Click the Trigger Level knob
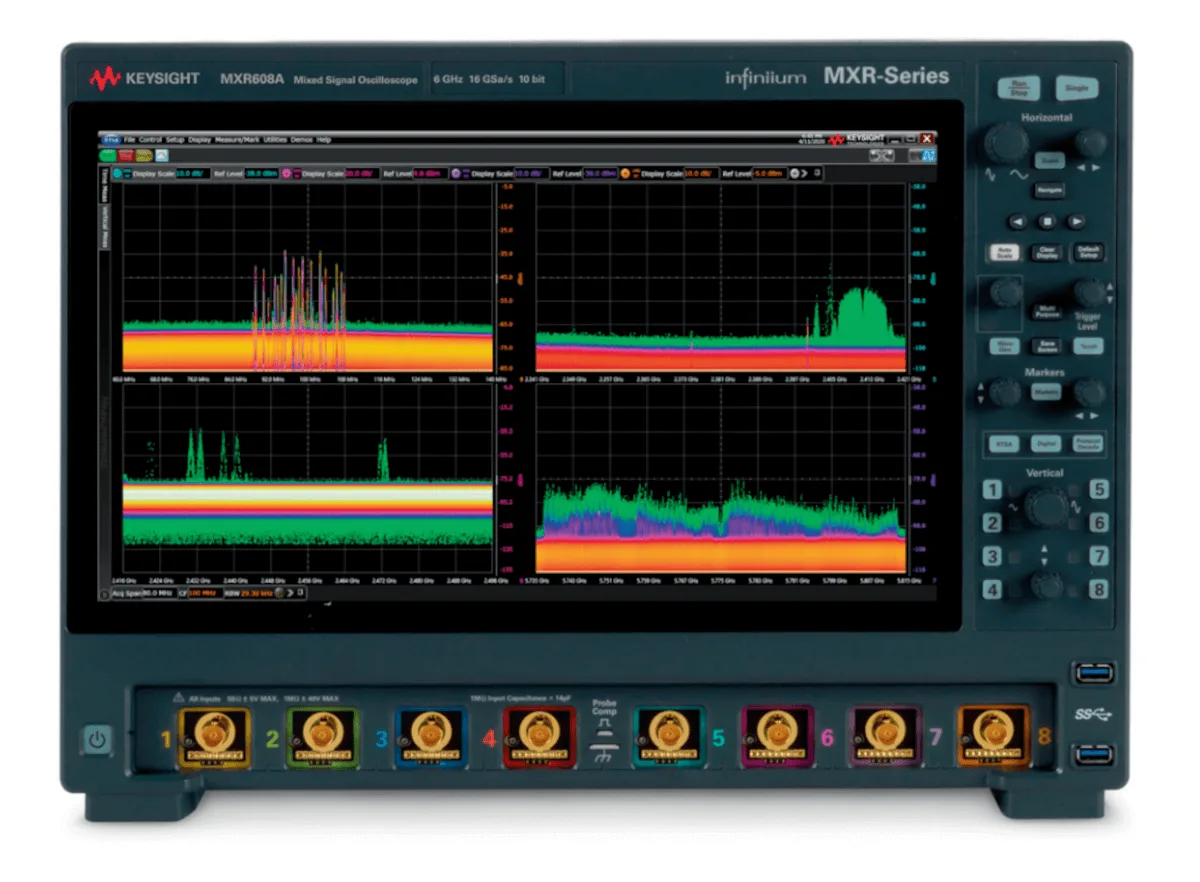This screenshot has width=1200, height=882. 1090,293
